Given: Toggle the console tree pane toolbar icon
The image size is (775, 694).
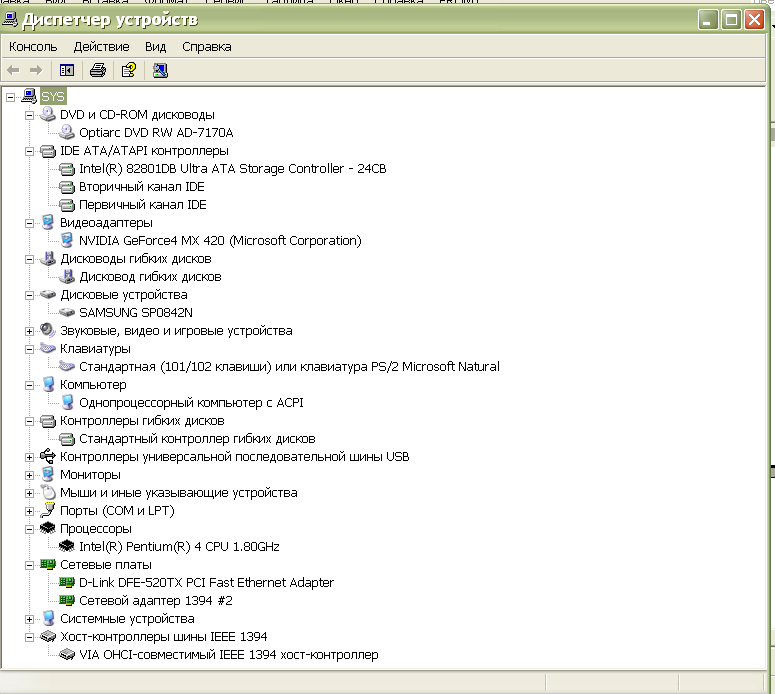Looking at the screenshot, I should coord(67,70).
